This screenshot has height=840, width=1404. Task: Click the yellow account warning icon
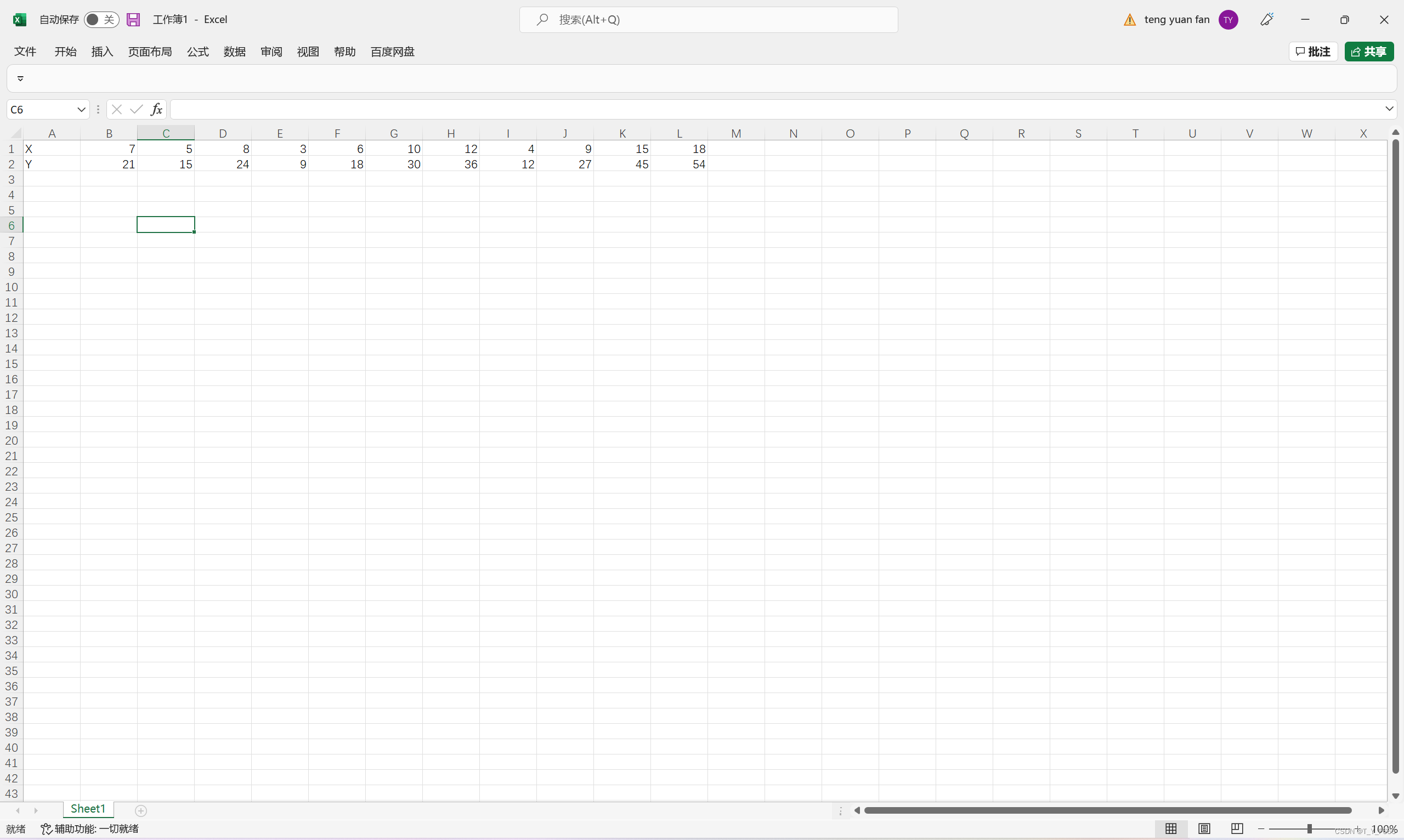coord(1129,20)
